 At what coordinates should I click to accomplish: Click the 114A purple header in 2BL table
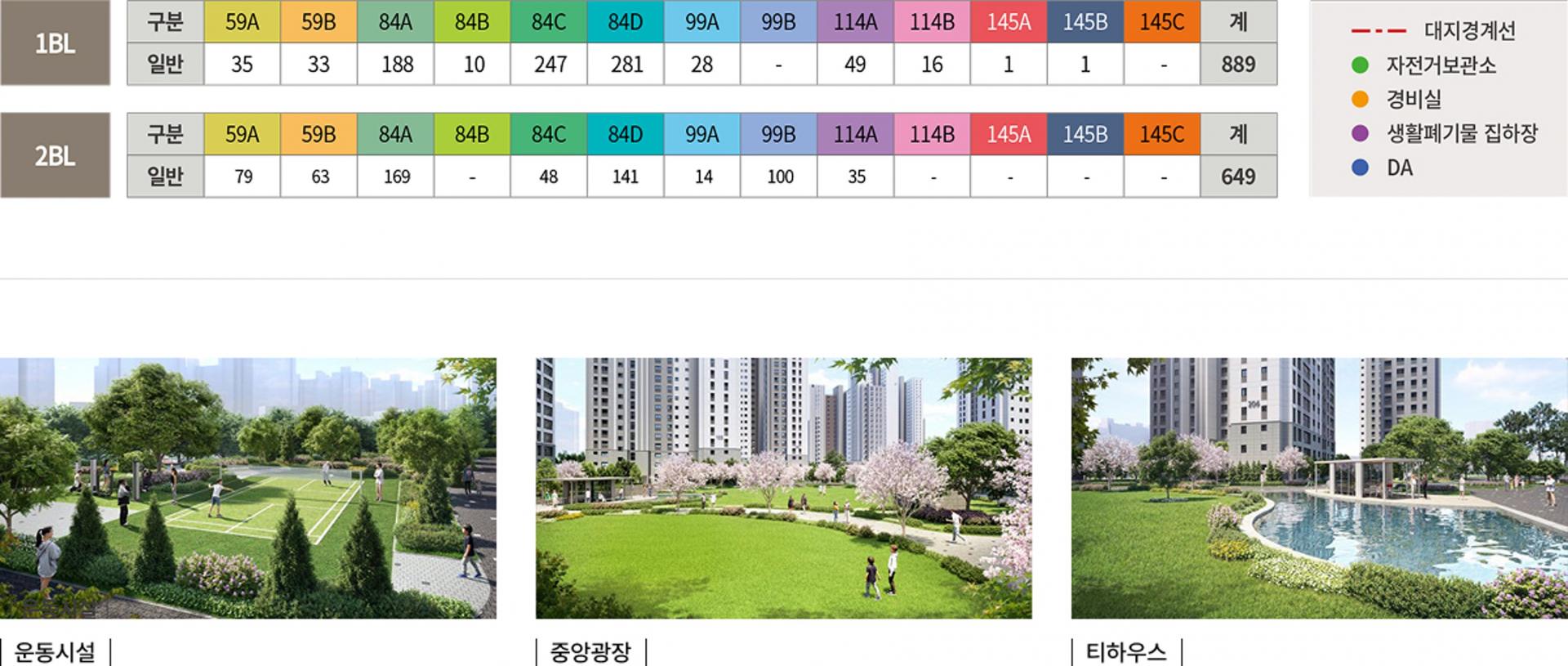click(855, 134)
